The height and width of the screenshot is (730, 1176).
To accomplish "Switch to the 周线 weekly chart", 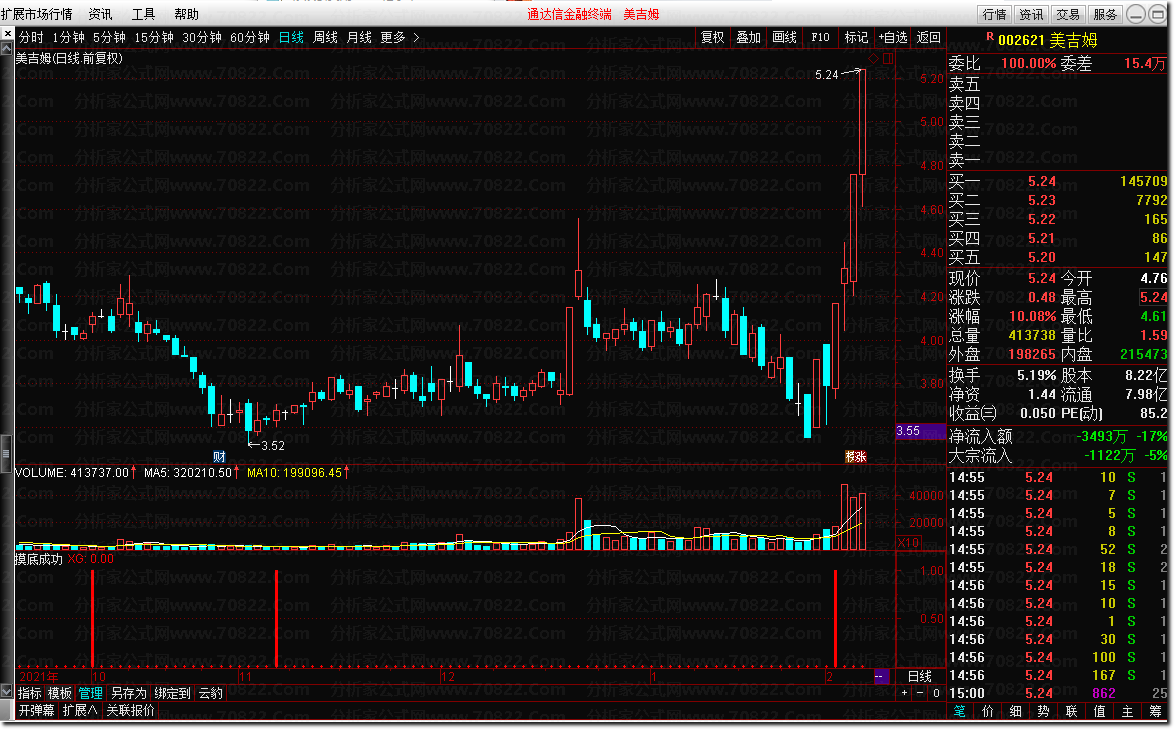I will [326, 37].
